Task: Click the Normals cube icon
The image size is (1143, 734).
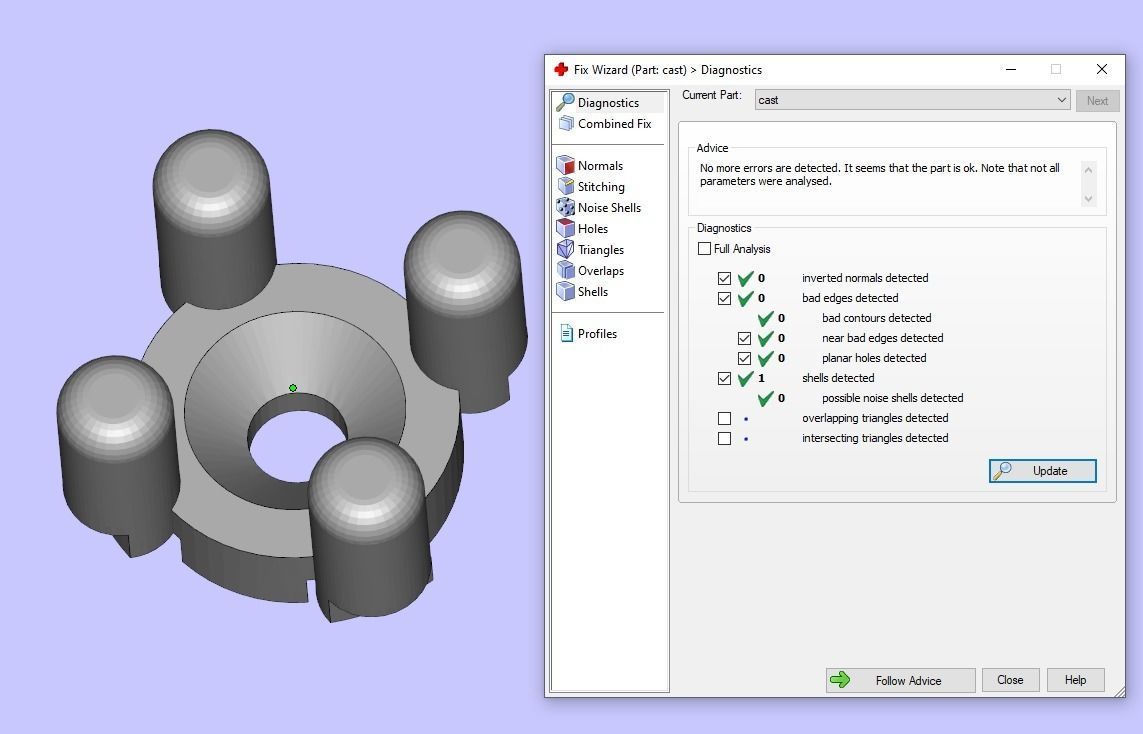Action: coord(566,165)
